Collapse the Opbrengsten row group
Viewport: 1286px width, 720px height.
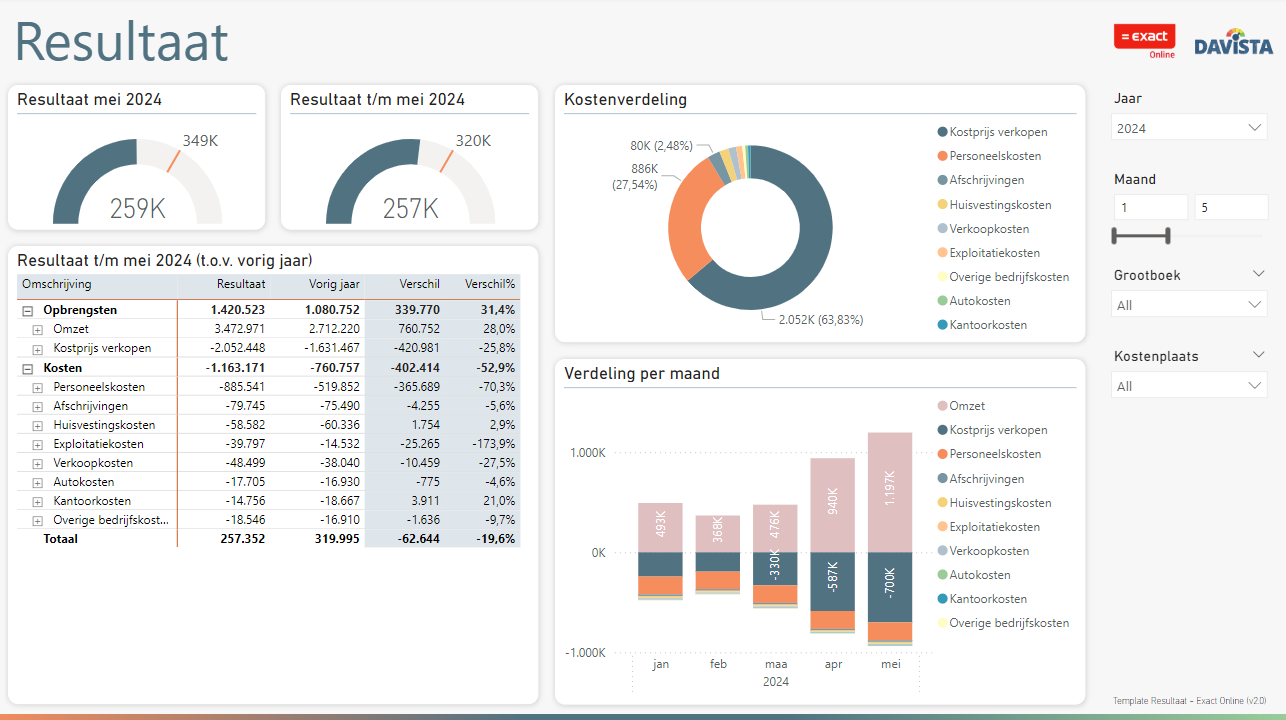(x=27, y=311)
